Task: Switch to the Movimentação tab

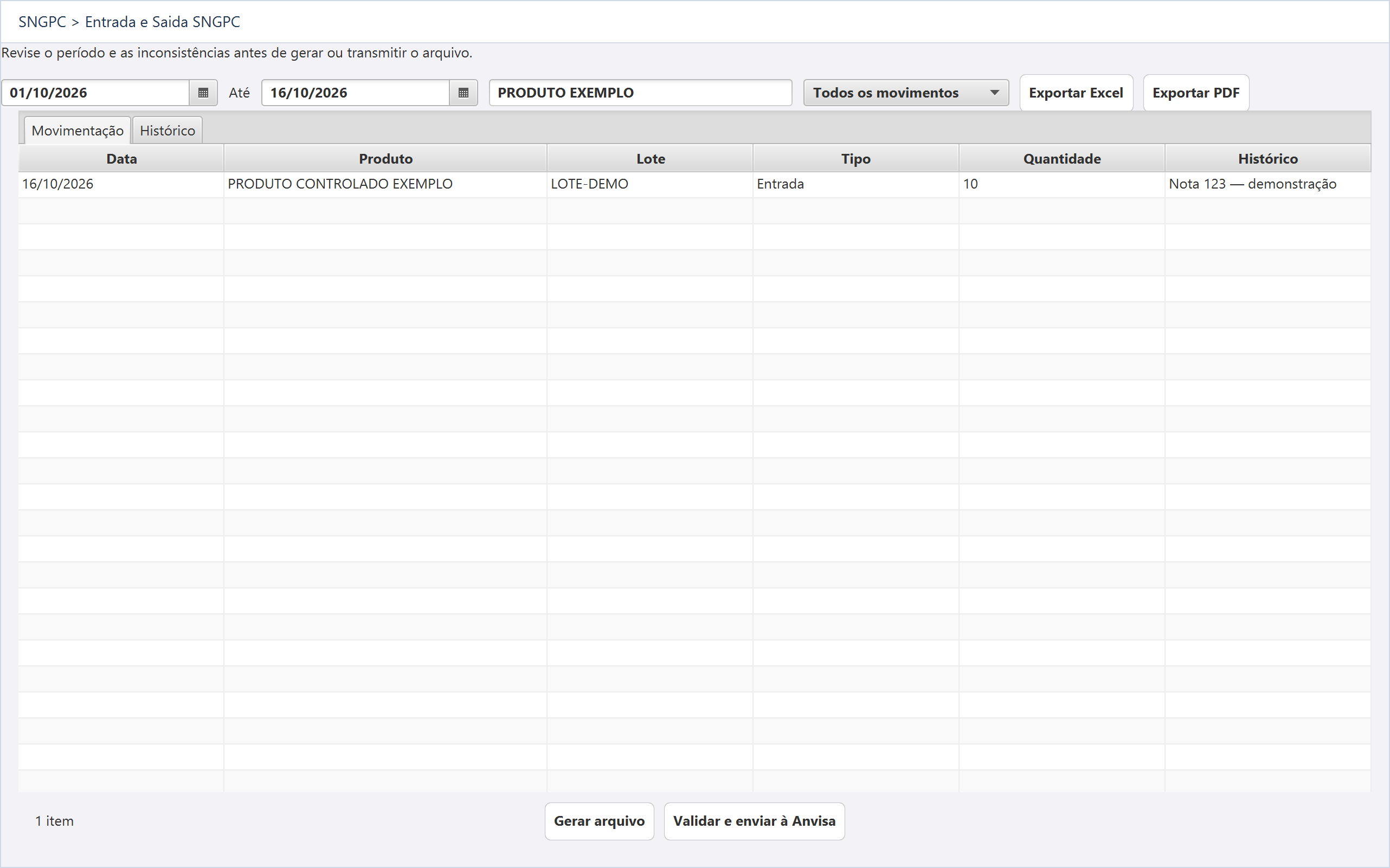Action: [x=78, y=131]
